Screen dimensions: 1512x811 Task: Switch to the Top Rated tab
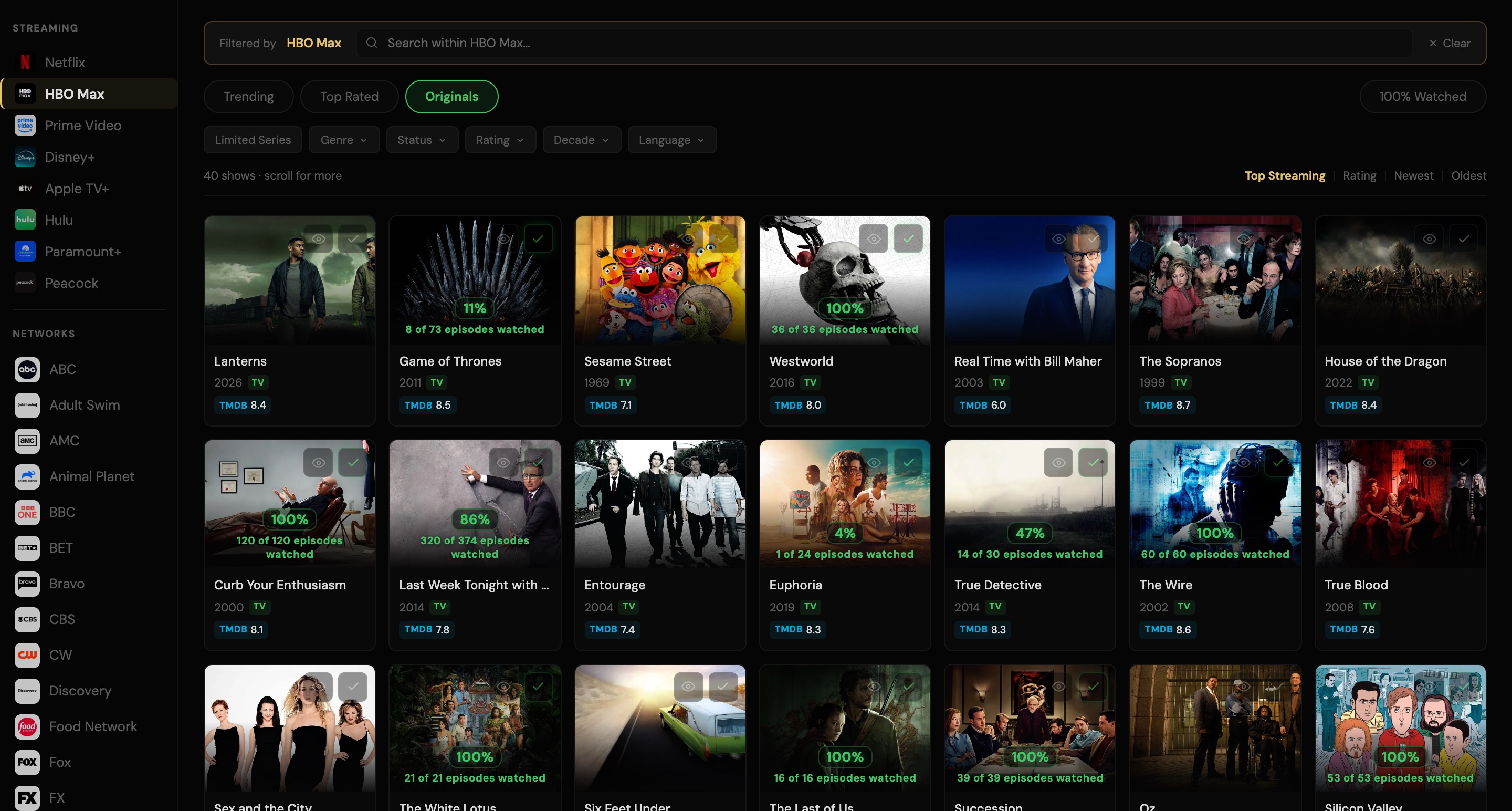pyautogui.click(x=349, y=96)
